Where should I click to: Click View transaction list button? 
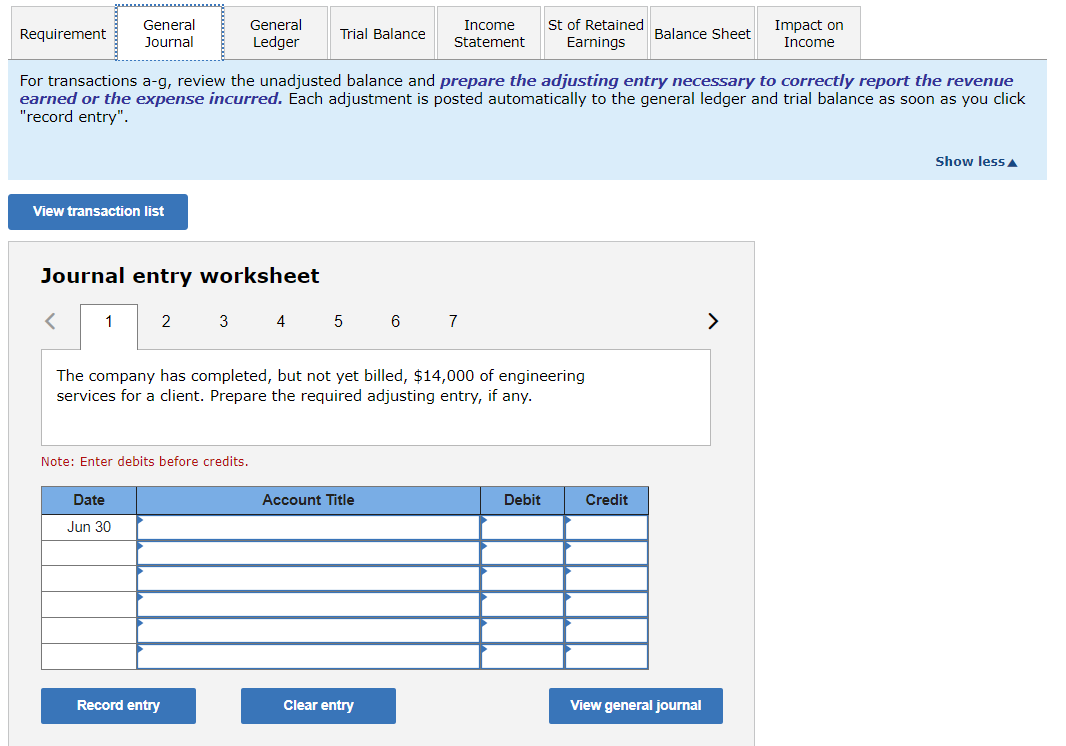click(98, 211)
